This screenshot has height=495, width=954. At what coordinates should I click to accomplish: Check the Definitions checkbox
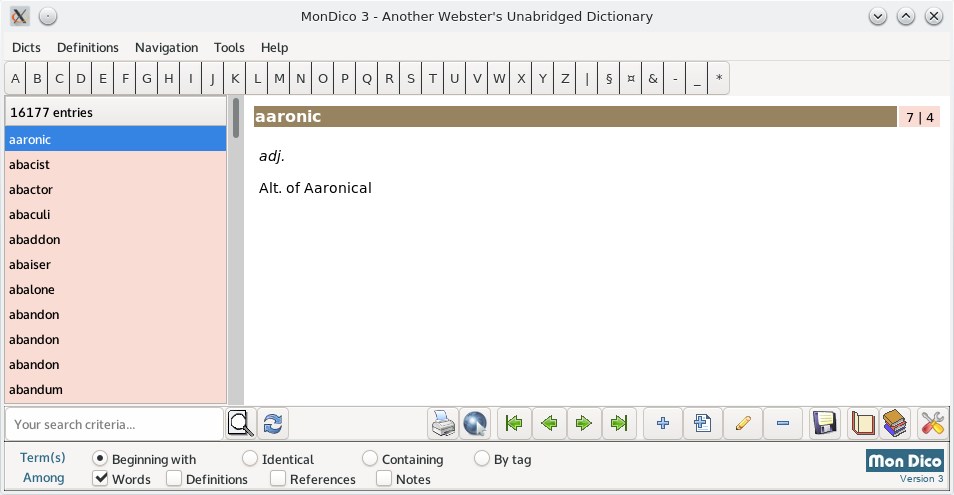(x=174, y=479)
